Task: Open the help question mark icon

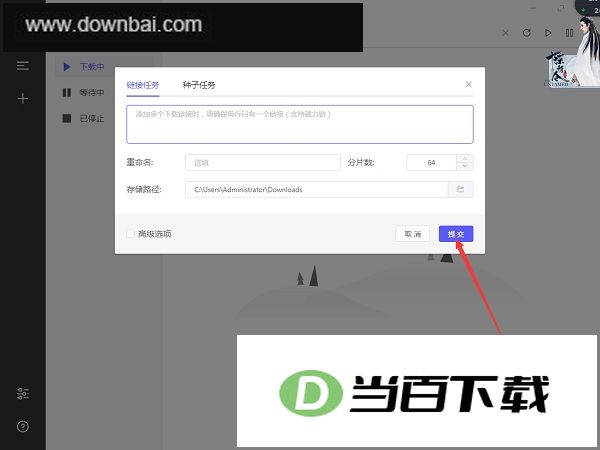Action: (23, 426)
